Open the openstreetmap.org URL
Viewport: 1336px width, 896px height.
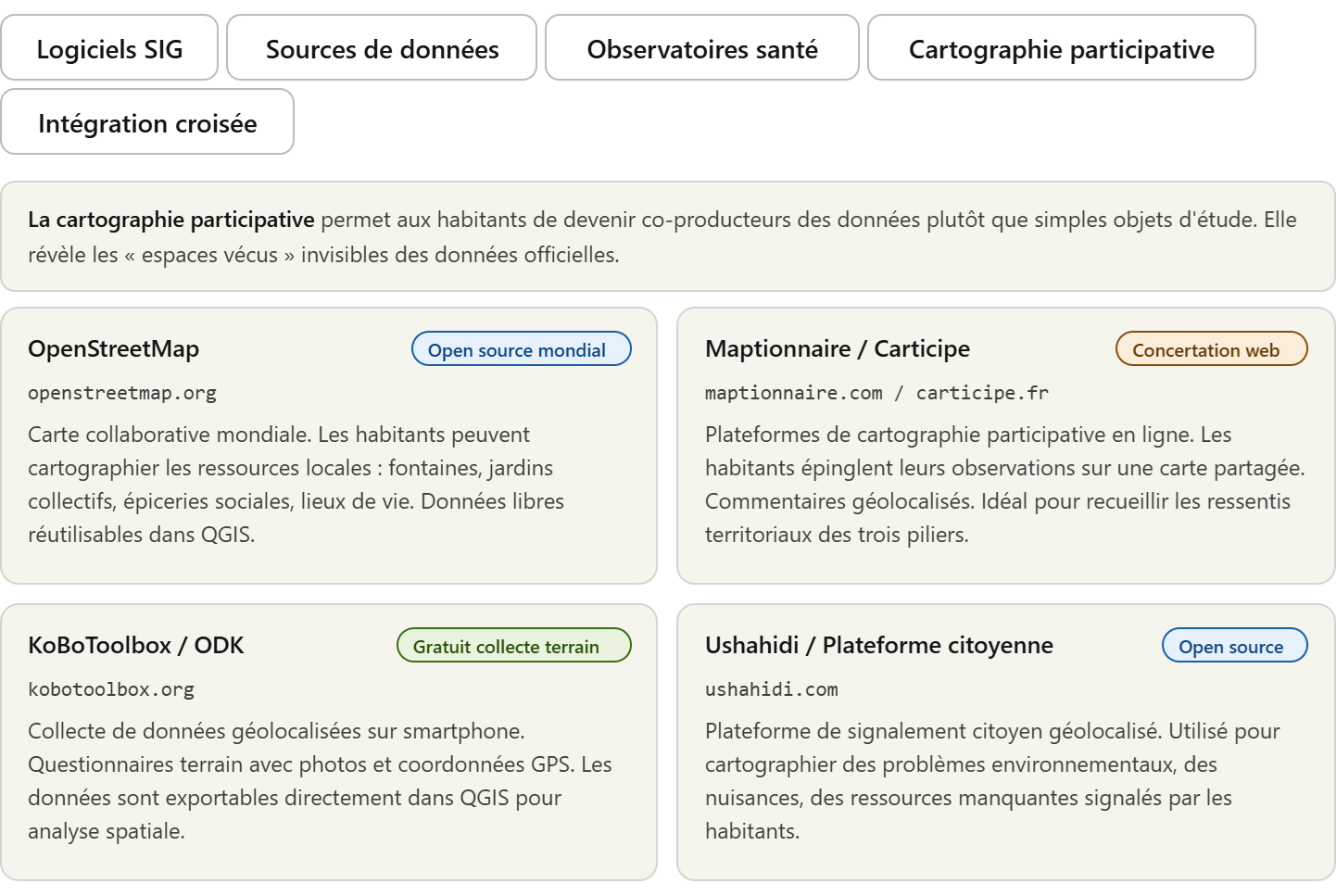coord(122,393)
